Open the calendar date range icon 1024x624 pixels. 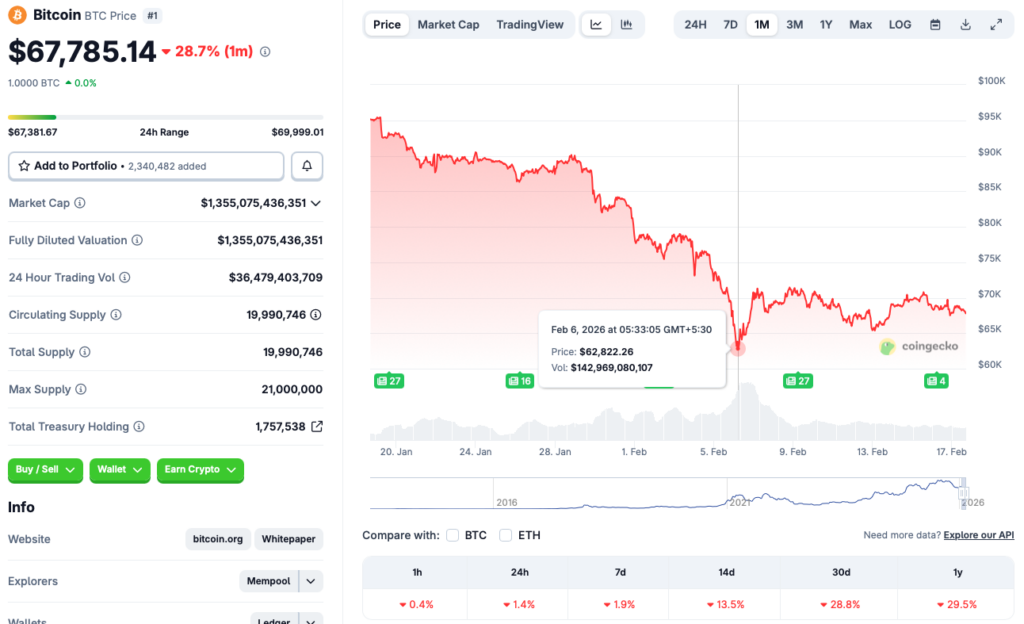coord(935,24)
